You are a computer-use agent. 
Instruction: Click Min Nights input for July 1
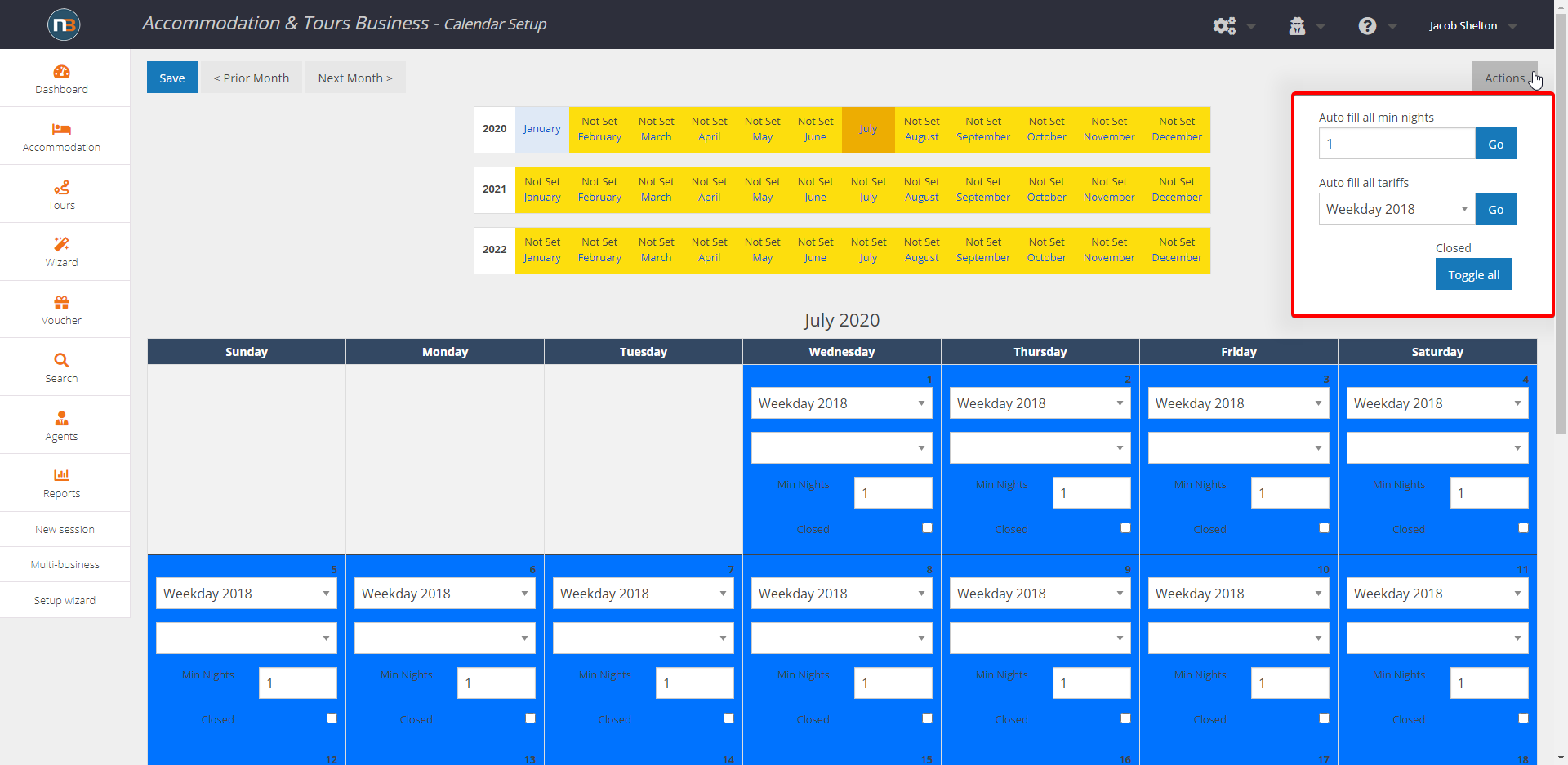(893, 492)
